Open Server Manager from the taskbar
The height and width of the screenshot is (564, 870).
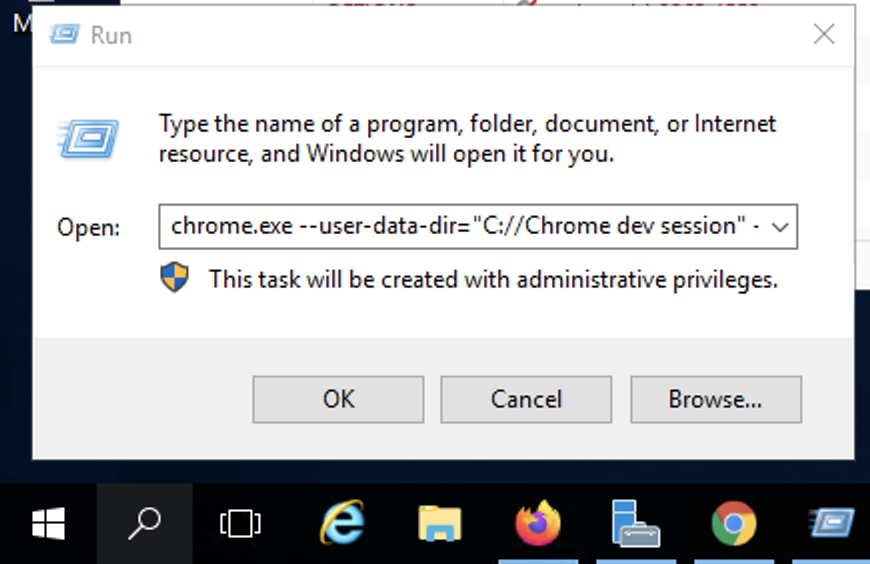click(x=635, y=524)
